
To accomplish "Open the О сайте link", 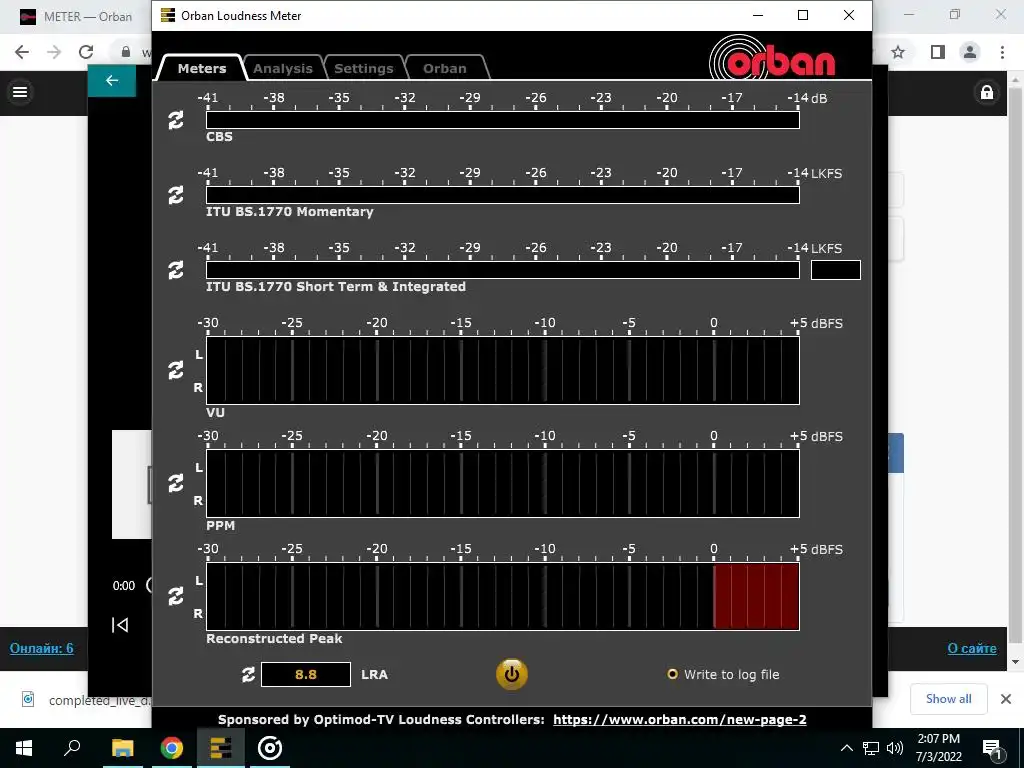I will tap(972, 648).
